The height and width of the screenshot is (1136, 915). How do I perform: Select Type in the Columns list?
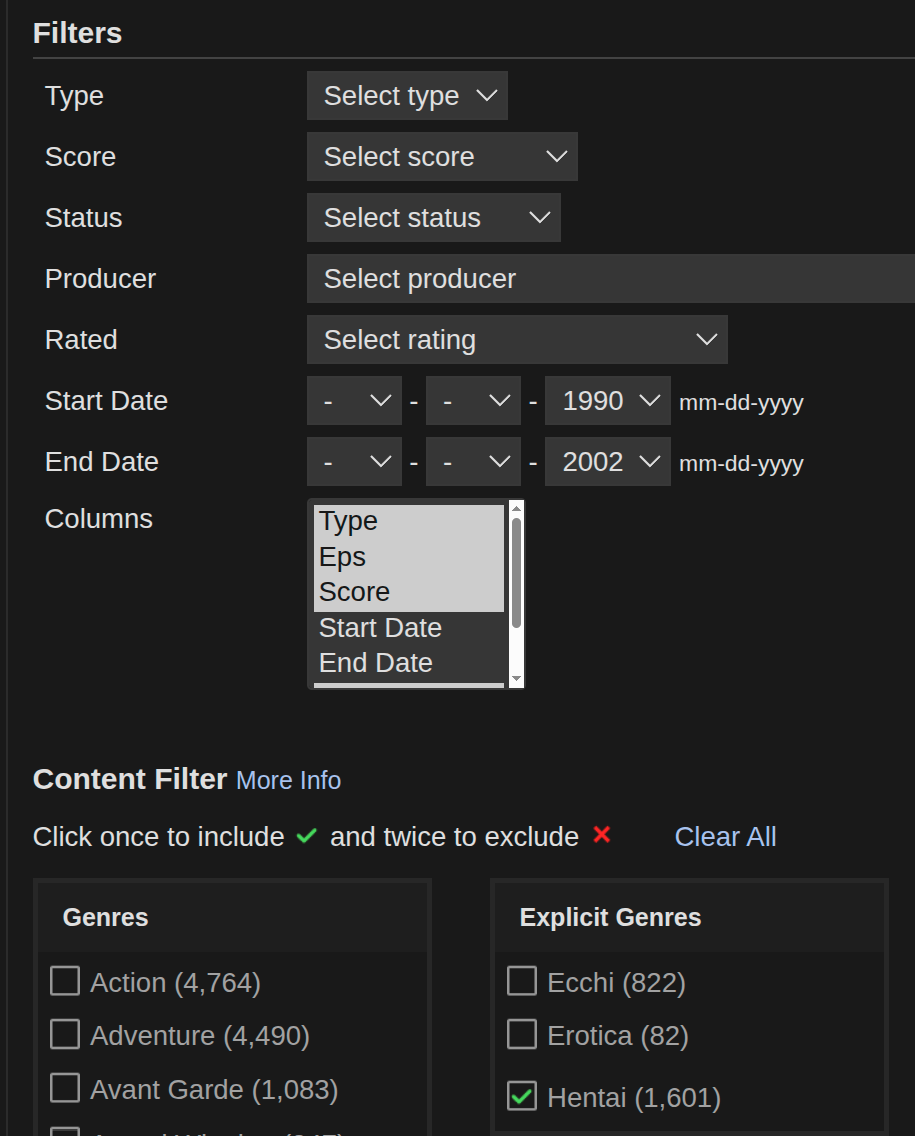409,522
